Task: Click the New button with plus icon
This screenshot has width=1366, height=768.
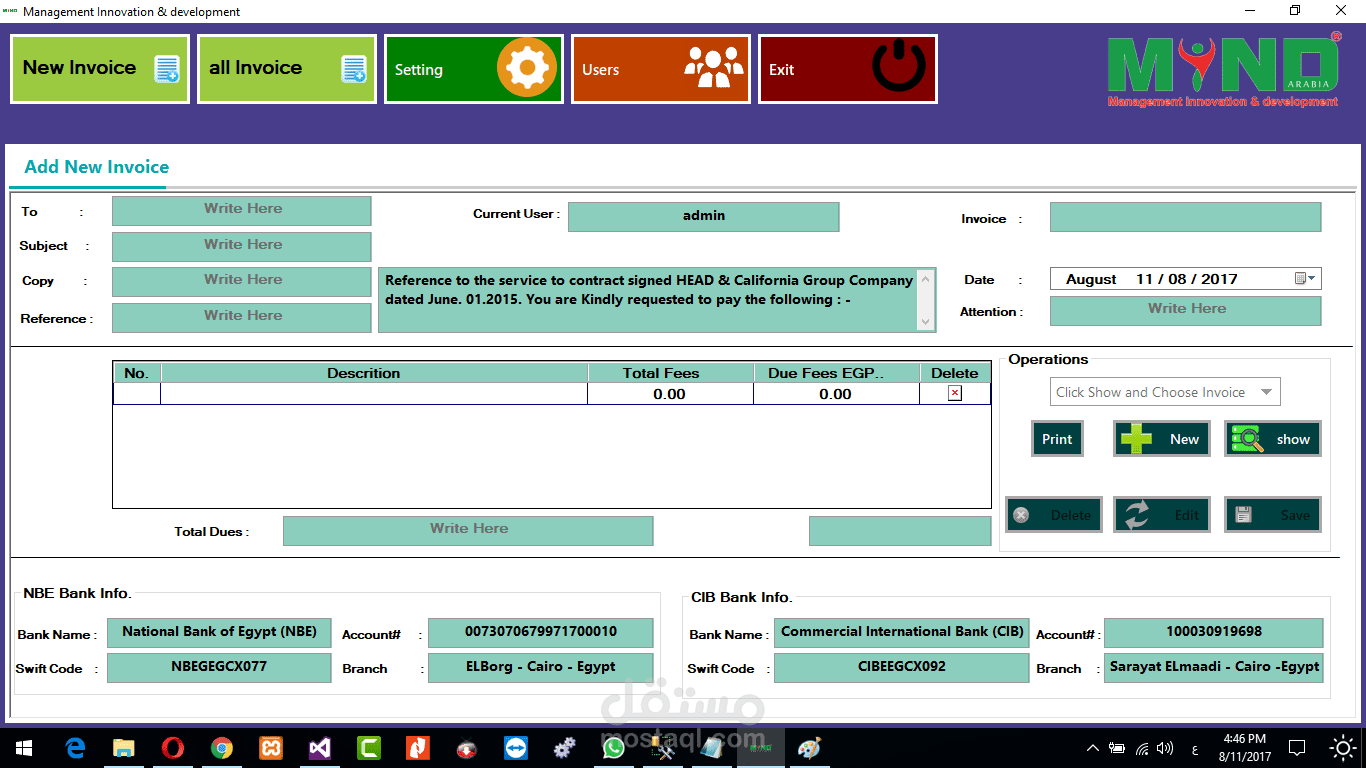Action: click(1162, 439)
